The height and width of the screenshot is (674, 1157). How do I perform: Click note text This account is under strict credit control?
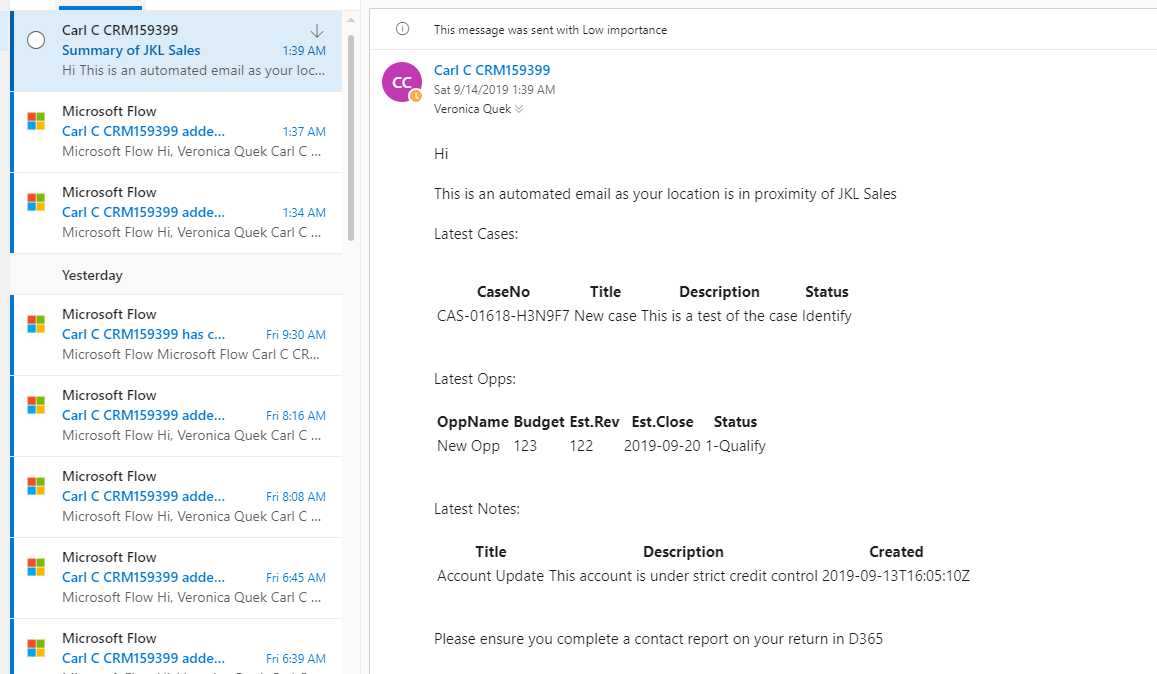tap(683, 576)
